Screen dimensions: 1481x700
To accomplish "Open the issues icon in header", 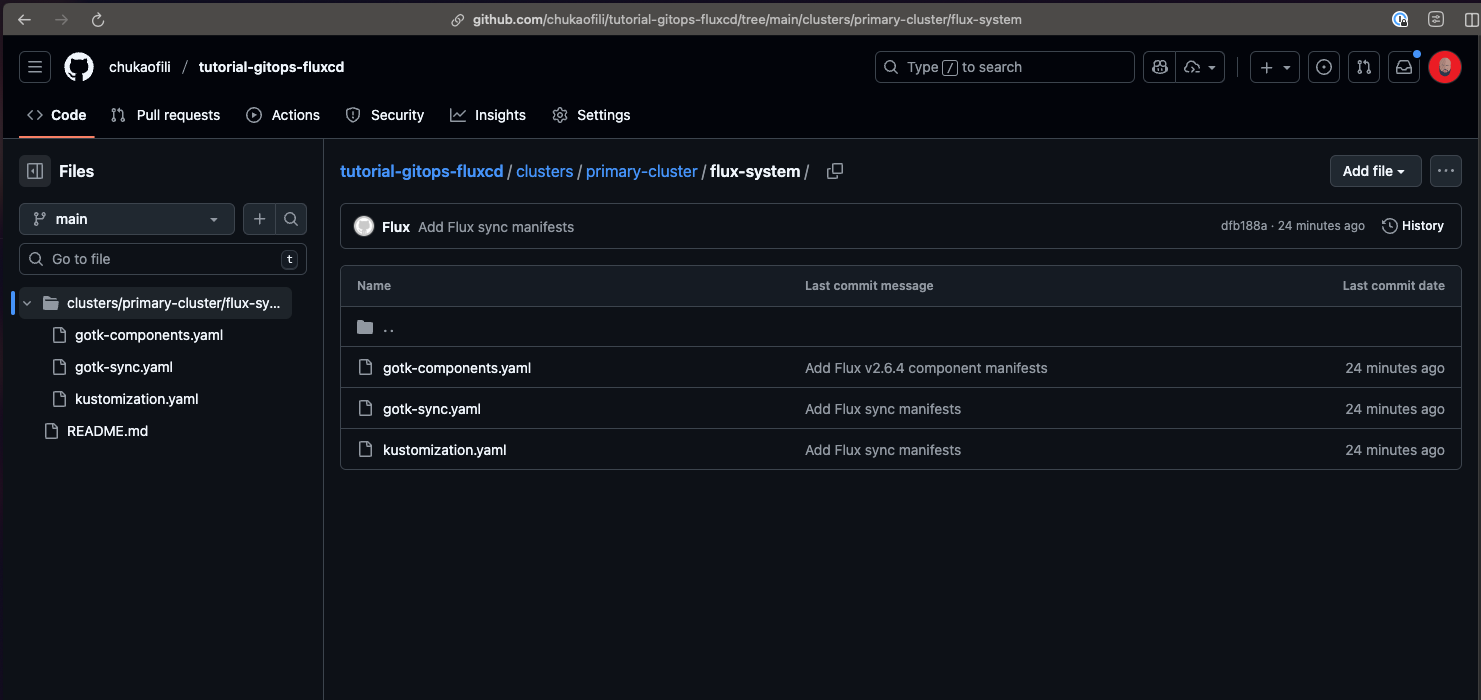I will 1324,67.
